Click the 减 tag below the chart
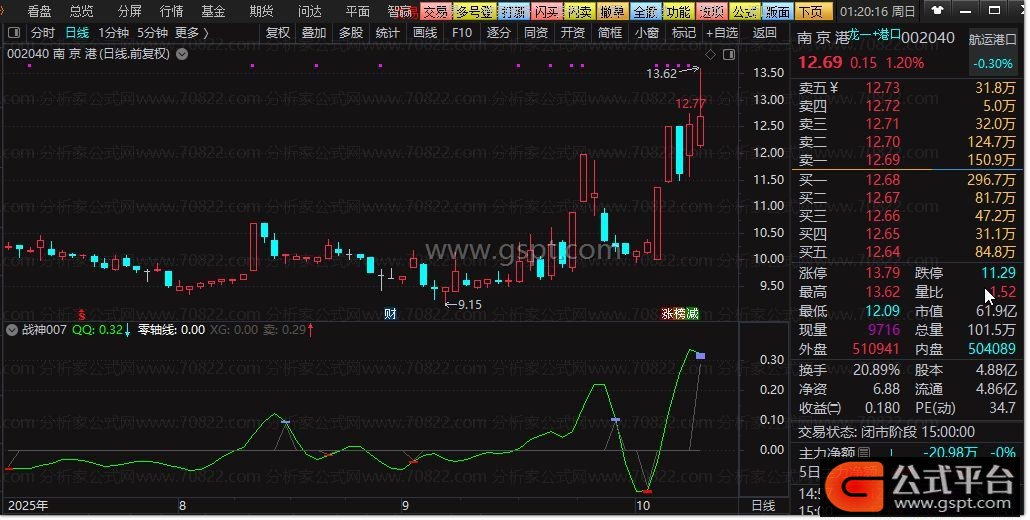This screenshot has width=1030, height=520. point(692,313)
